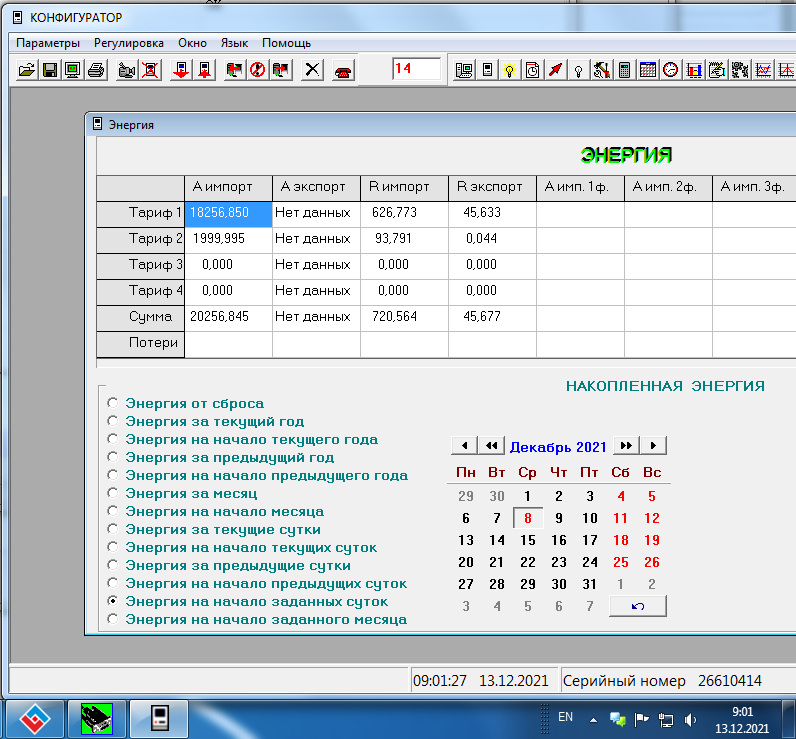The image size is (796, 739).
Task: Click the meter with up arrow icon
Action: 204,70
